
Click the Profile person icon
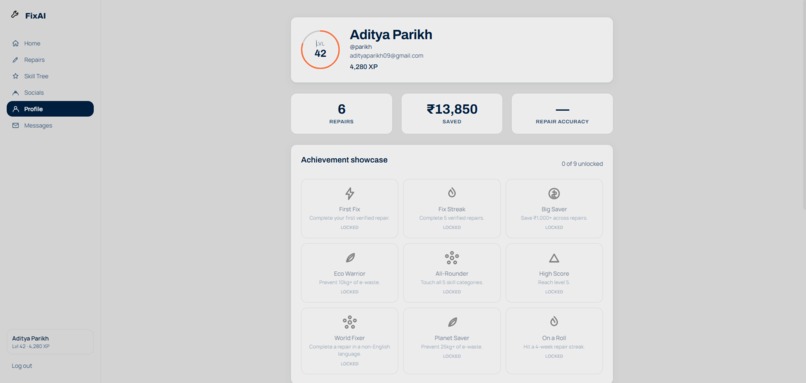click(x=15, y=109)
